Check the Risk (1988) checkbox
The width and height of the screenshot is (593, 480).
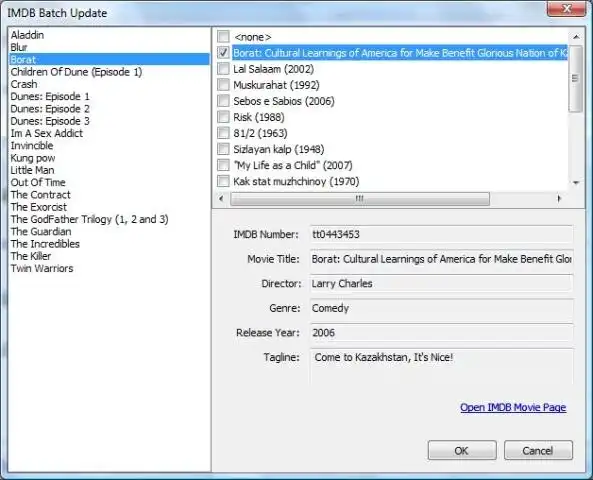click(223, 117)
